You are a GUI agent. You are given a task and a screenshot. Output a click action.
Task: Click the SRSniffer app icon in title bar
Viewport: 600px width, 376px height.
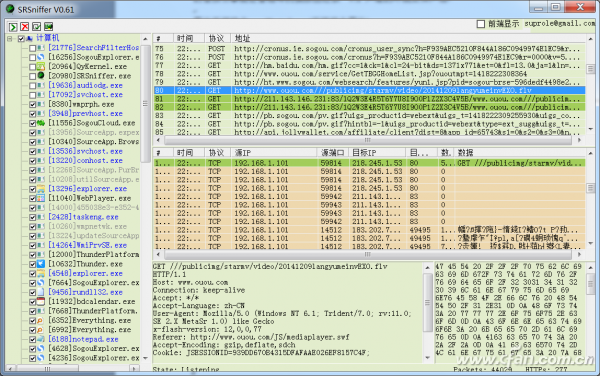10,9
